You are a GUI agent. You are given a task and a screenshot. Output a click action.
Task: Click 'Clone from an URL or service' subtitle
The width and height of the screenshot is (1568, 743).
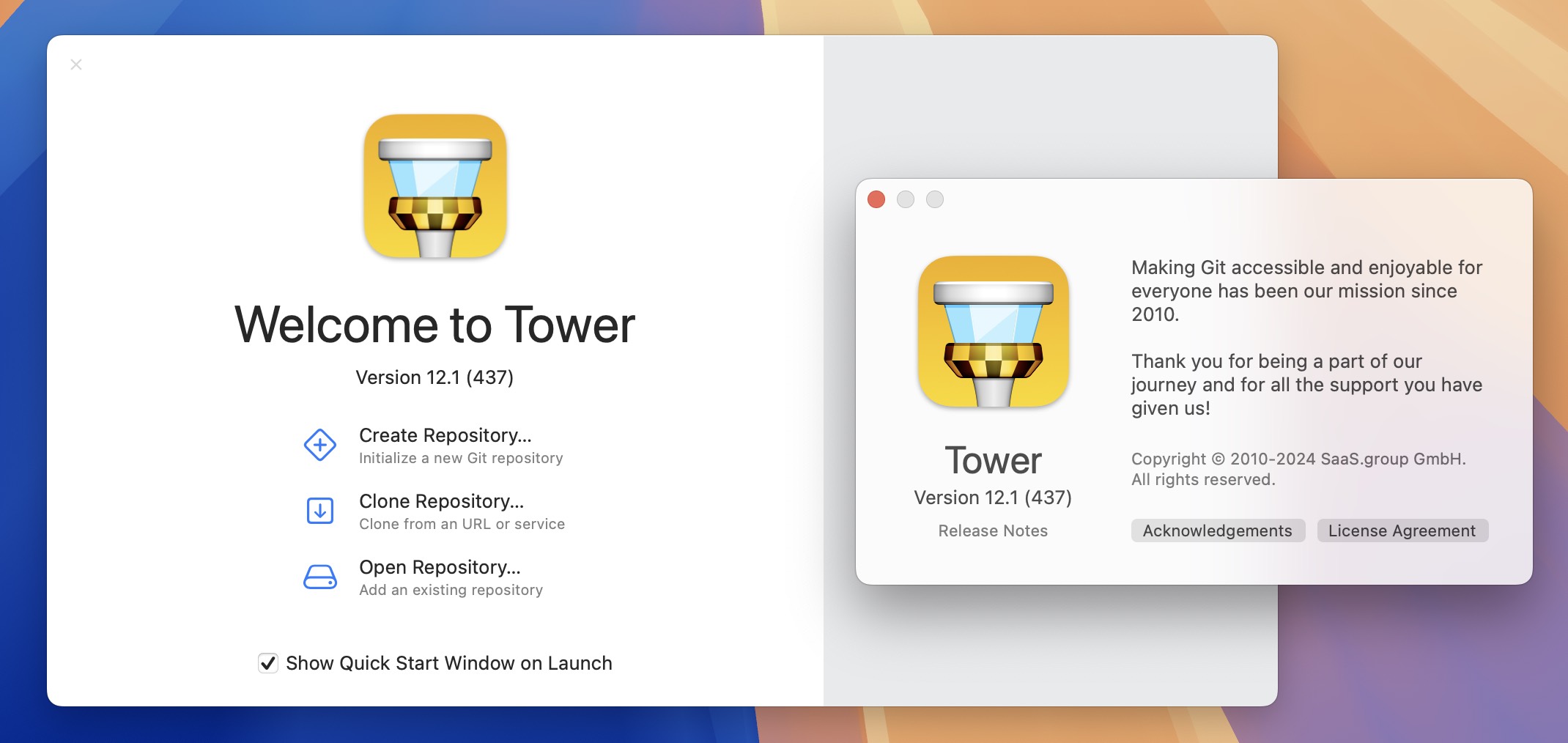462,524
